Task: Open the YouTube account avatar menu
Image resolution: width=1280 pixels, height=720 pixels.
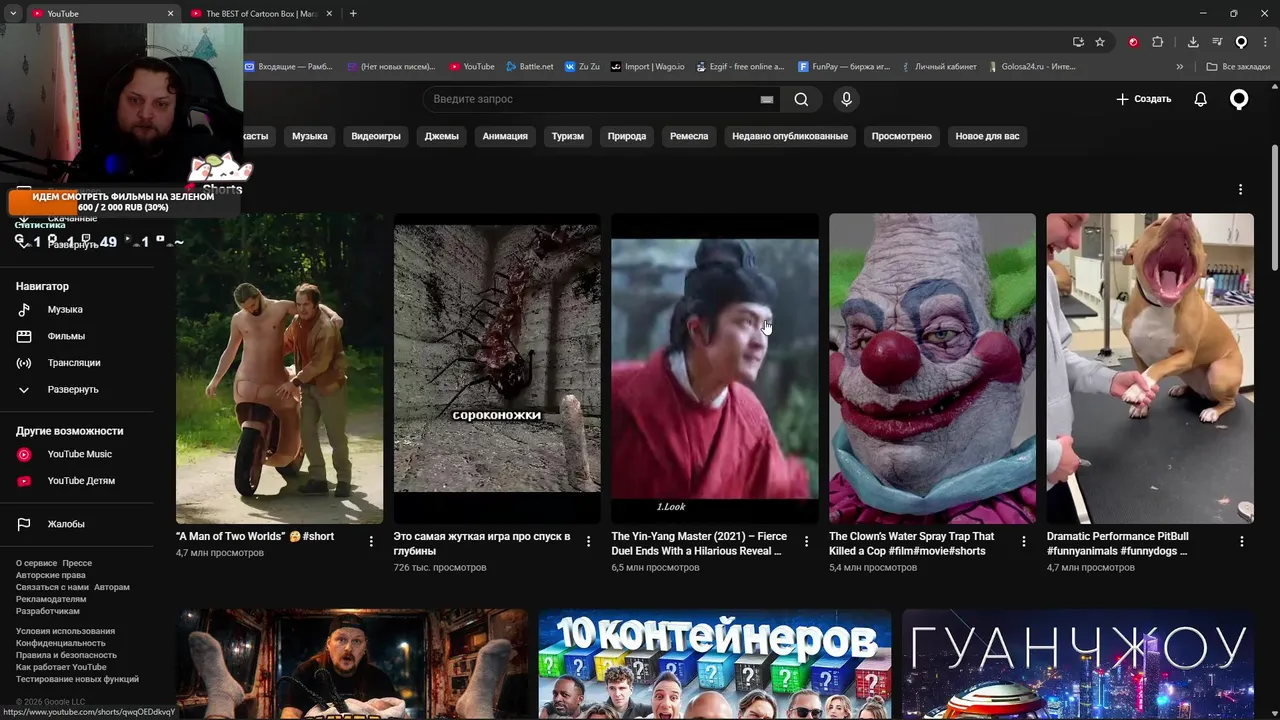Action: 1239,99
